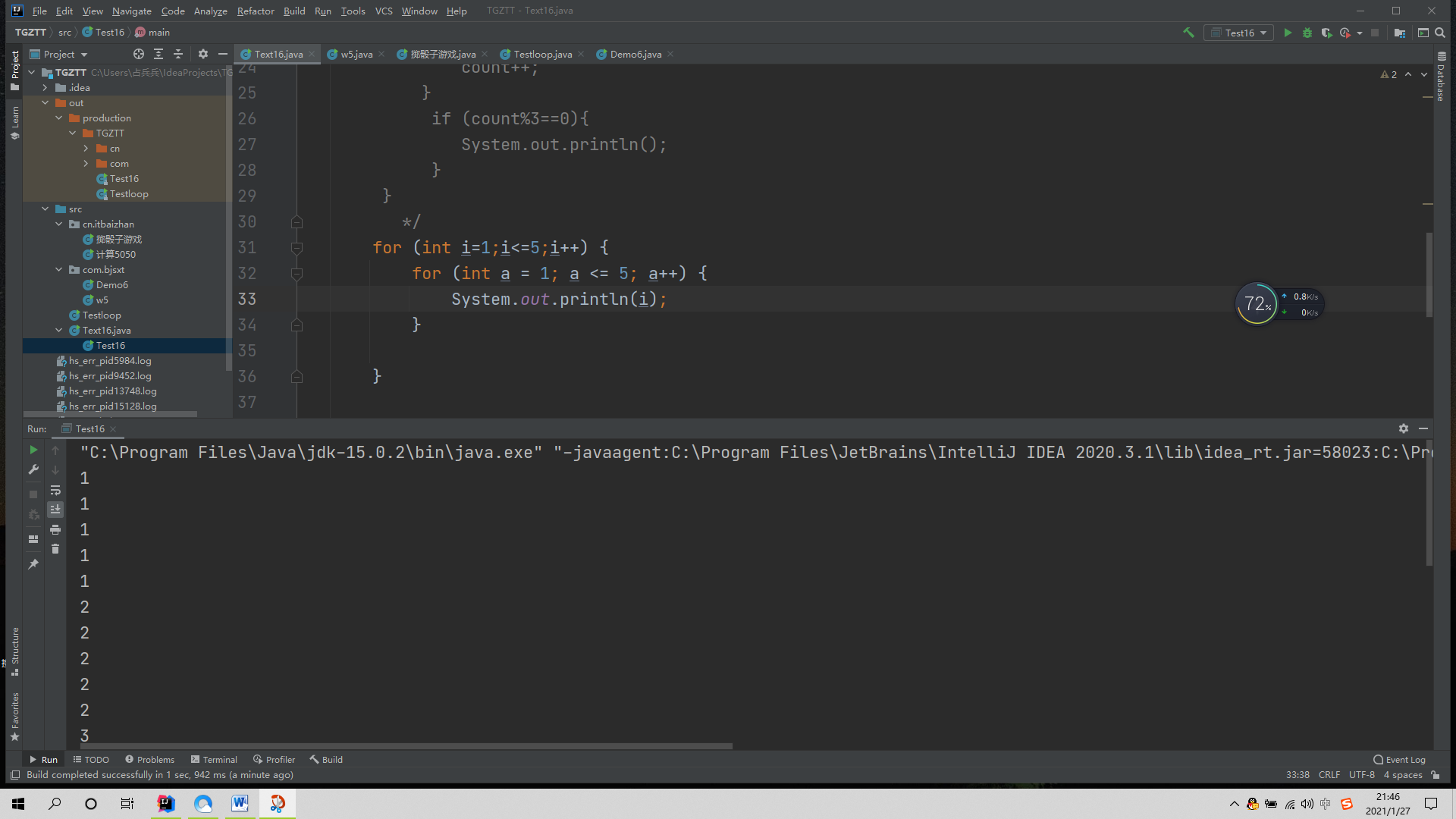Toggle scroll to end in Run console
Viewport: 1456px width, 819px height.
point(55,510)
